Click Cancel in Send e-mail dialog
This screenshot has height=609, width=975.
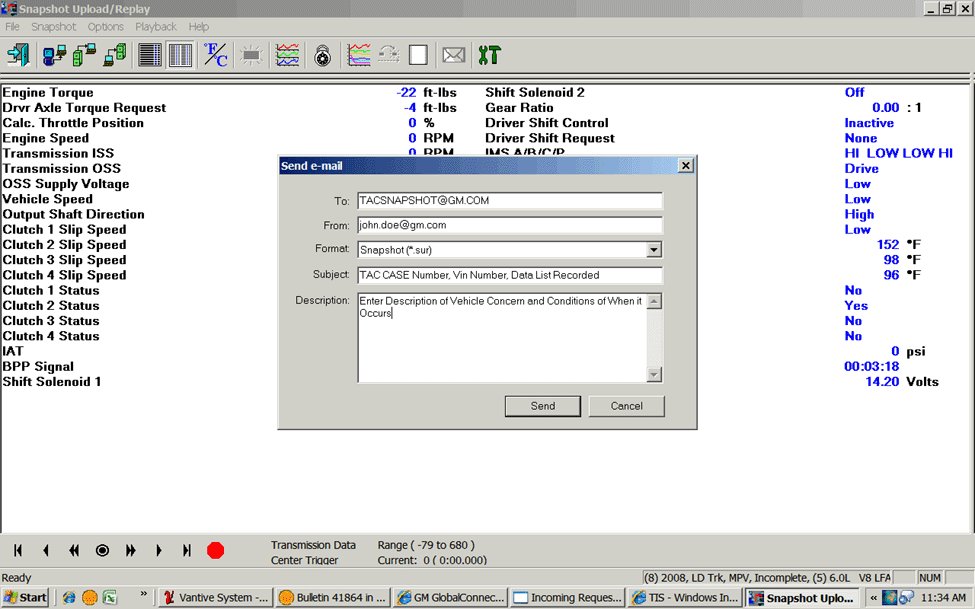click(x=626, y=406)
